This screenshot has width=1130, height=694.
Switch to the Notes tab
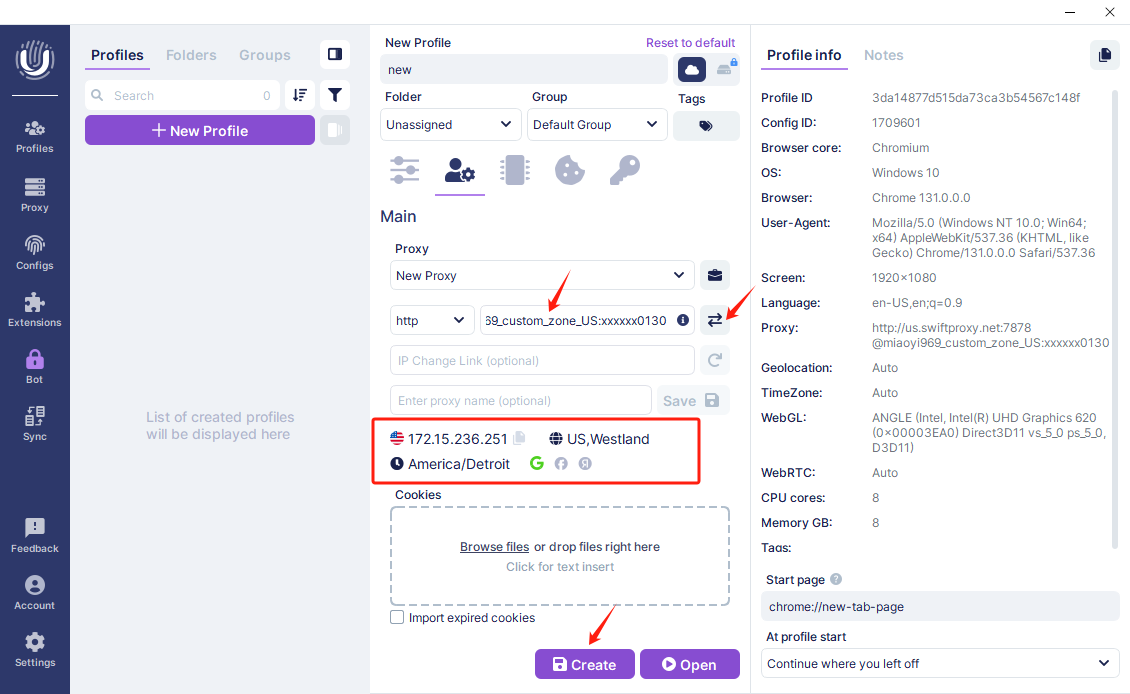[x=883, y=55]
